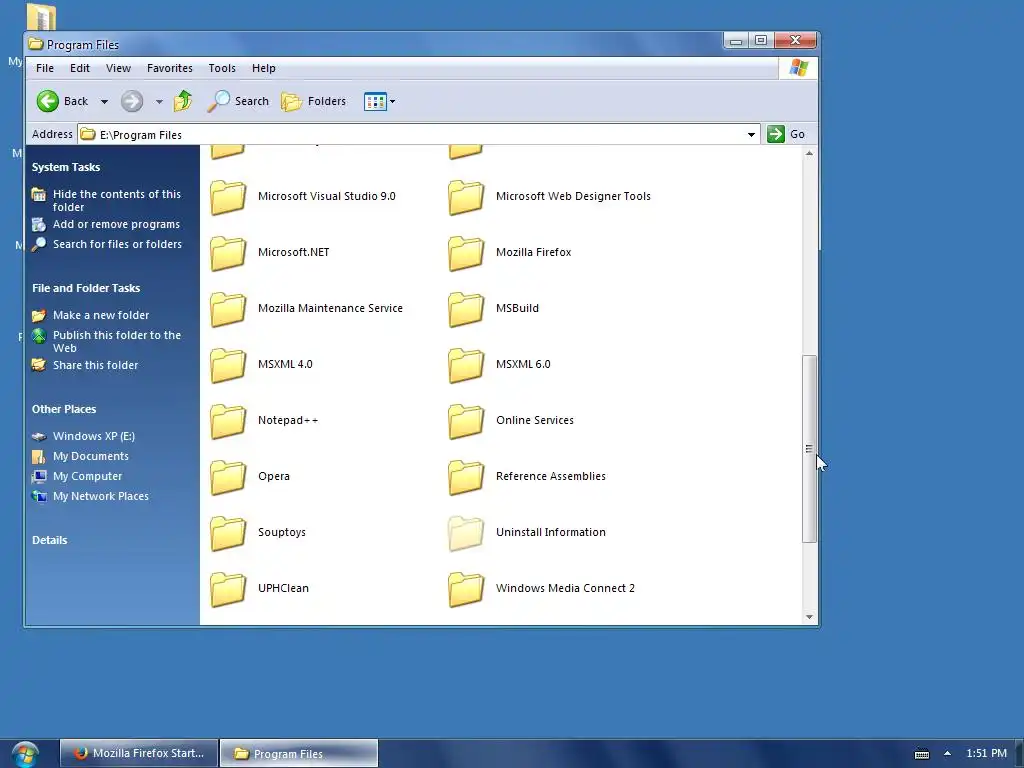The width and height of the screenshot is (1024, 768).
Task: Open the Back history dropdown arrow
Action: pos(104,102)
